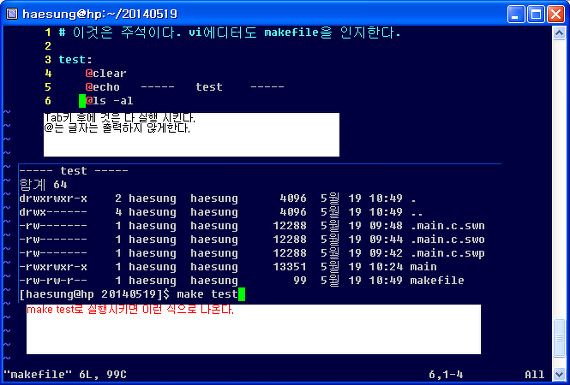Screen dimensions: 570x385
Task: Click the '.main.c.swo' file name
Action: (x=447, y=240)
